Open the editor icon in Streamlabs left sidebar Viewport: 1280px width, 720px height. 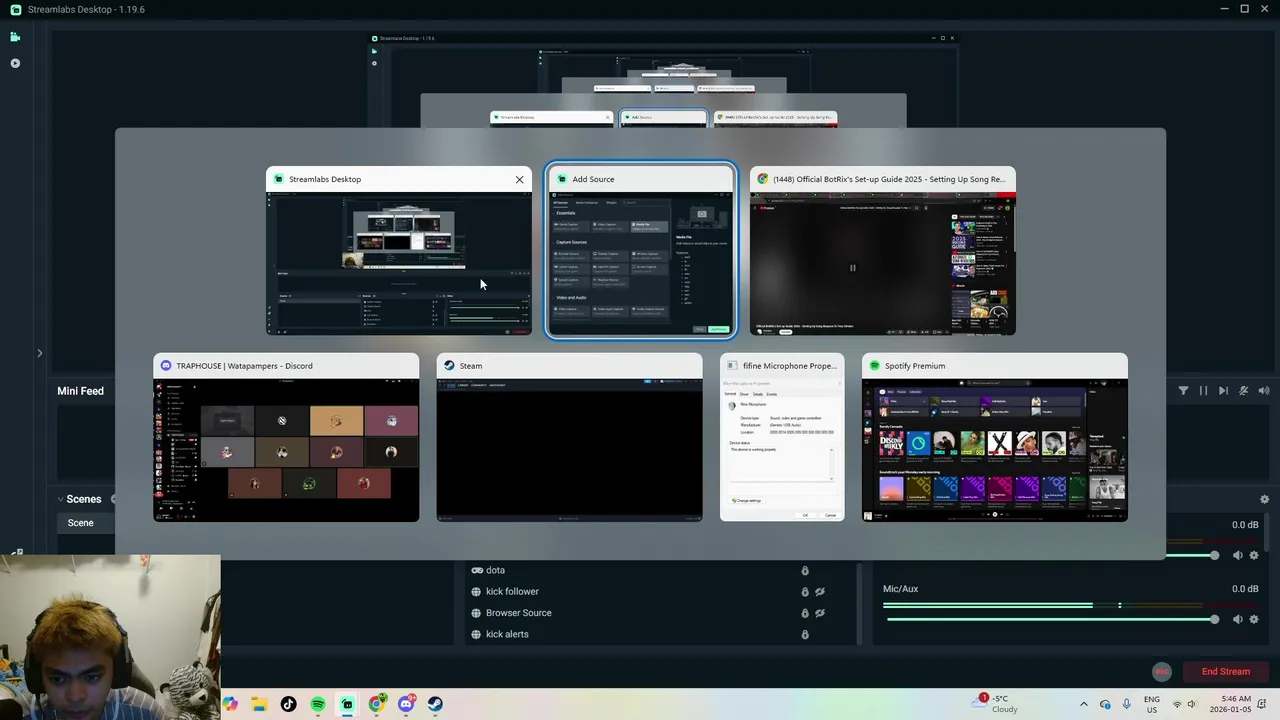point(15,37)
